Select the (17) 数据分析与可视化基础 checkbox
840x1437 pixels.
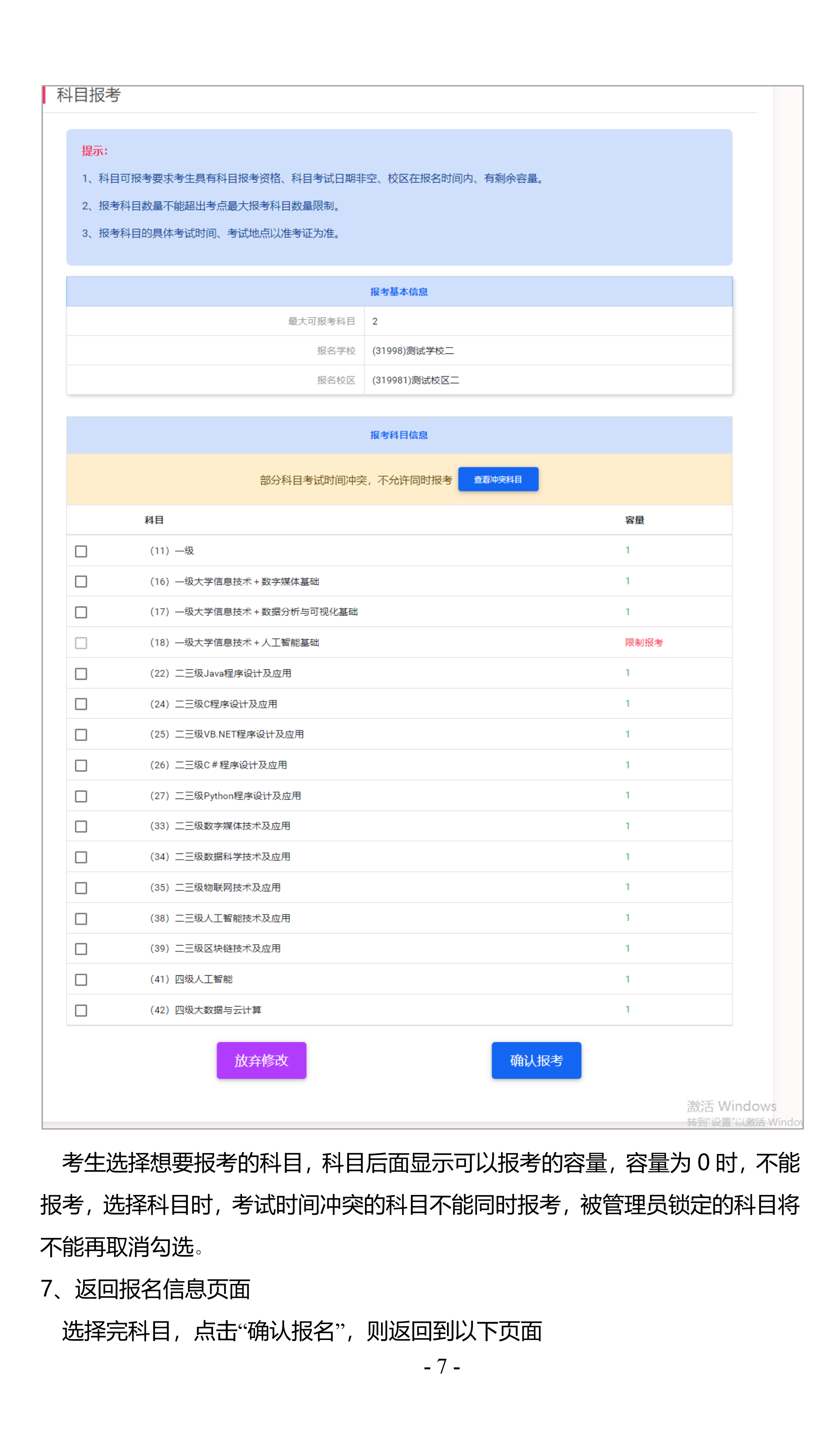81,613
